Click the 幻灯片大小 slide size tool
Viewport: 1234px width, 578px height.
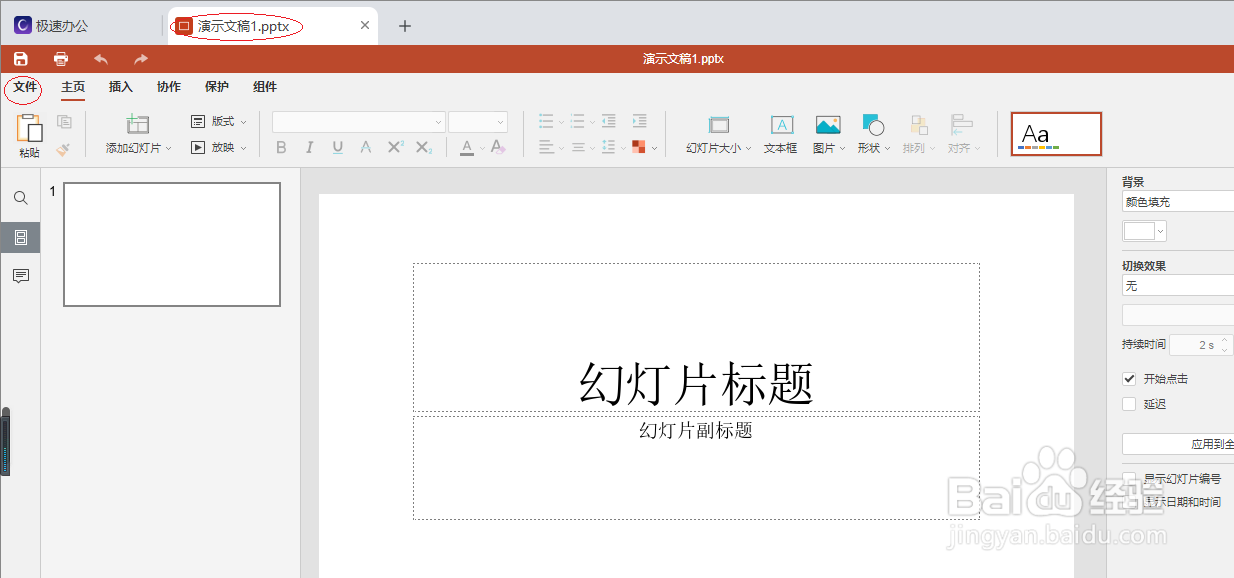716,135
